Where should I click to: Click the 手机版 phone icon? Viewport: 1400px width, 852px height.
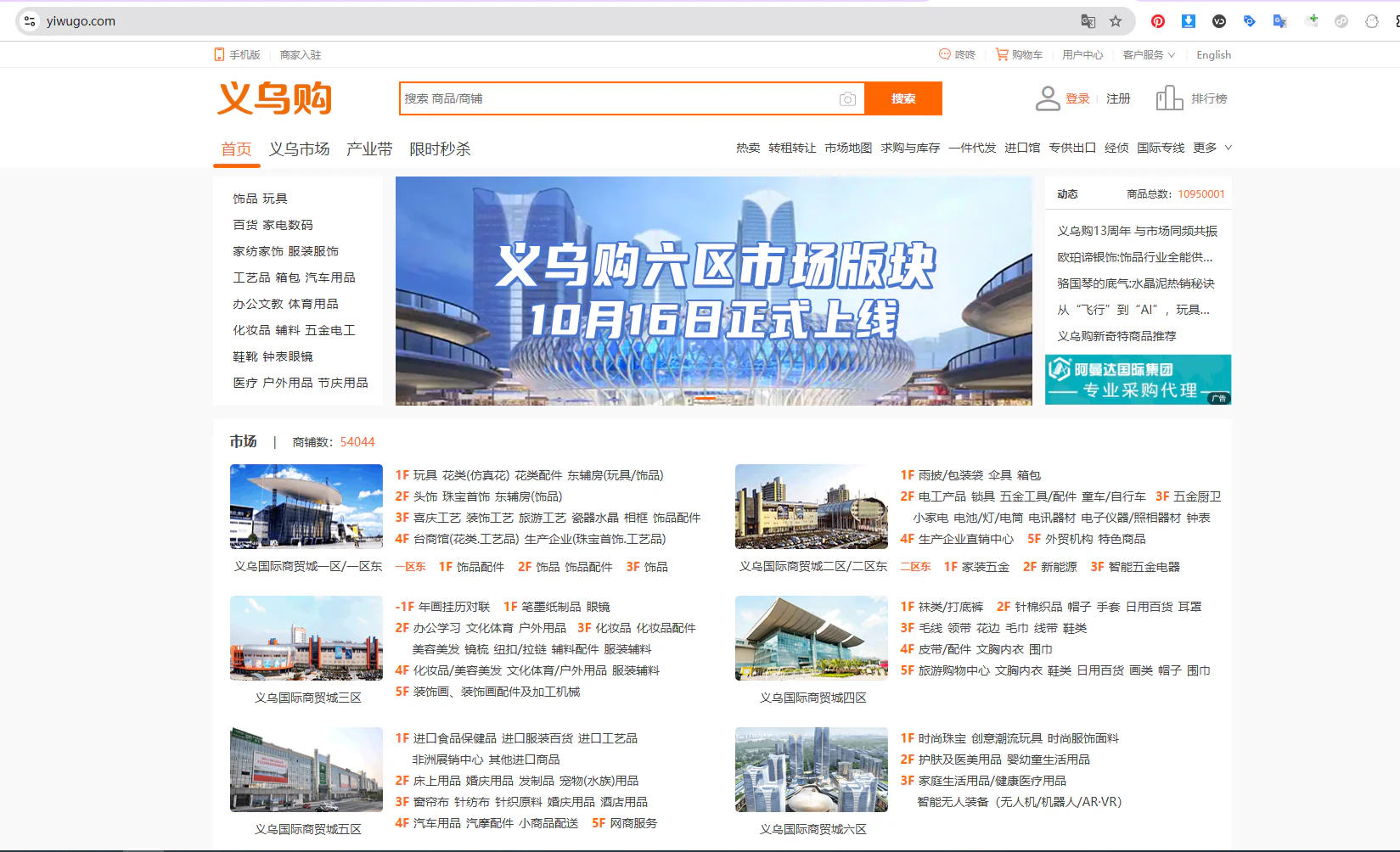219,54
